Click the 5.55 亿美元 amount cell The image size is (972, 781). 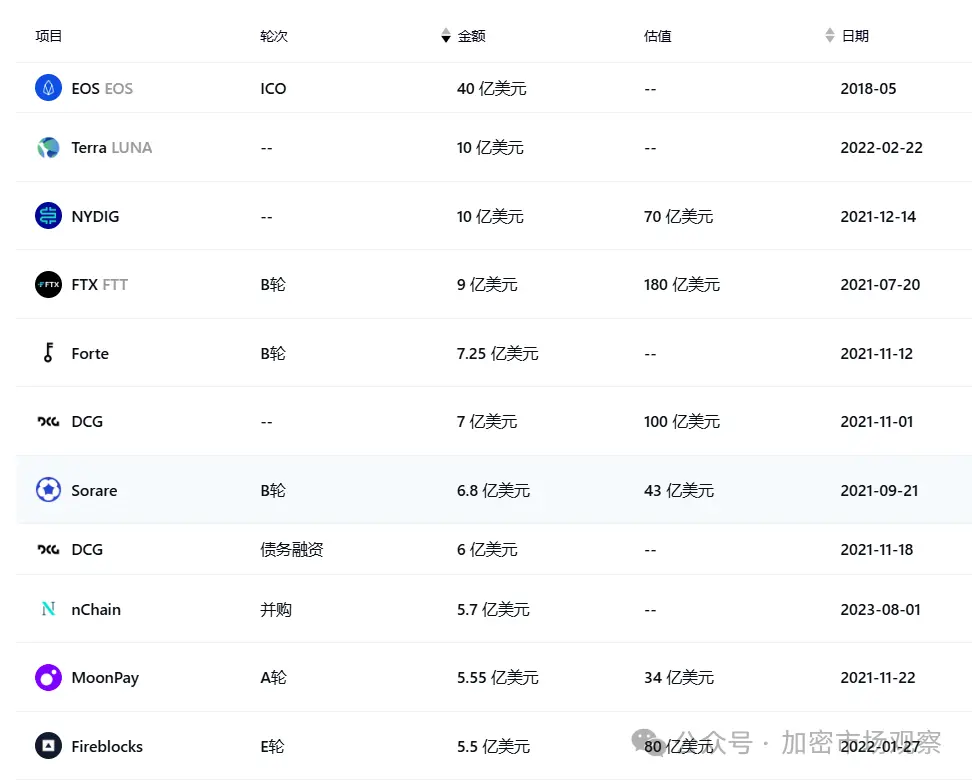coord(498,677)
